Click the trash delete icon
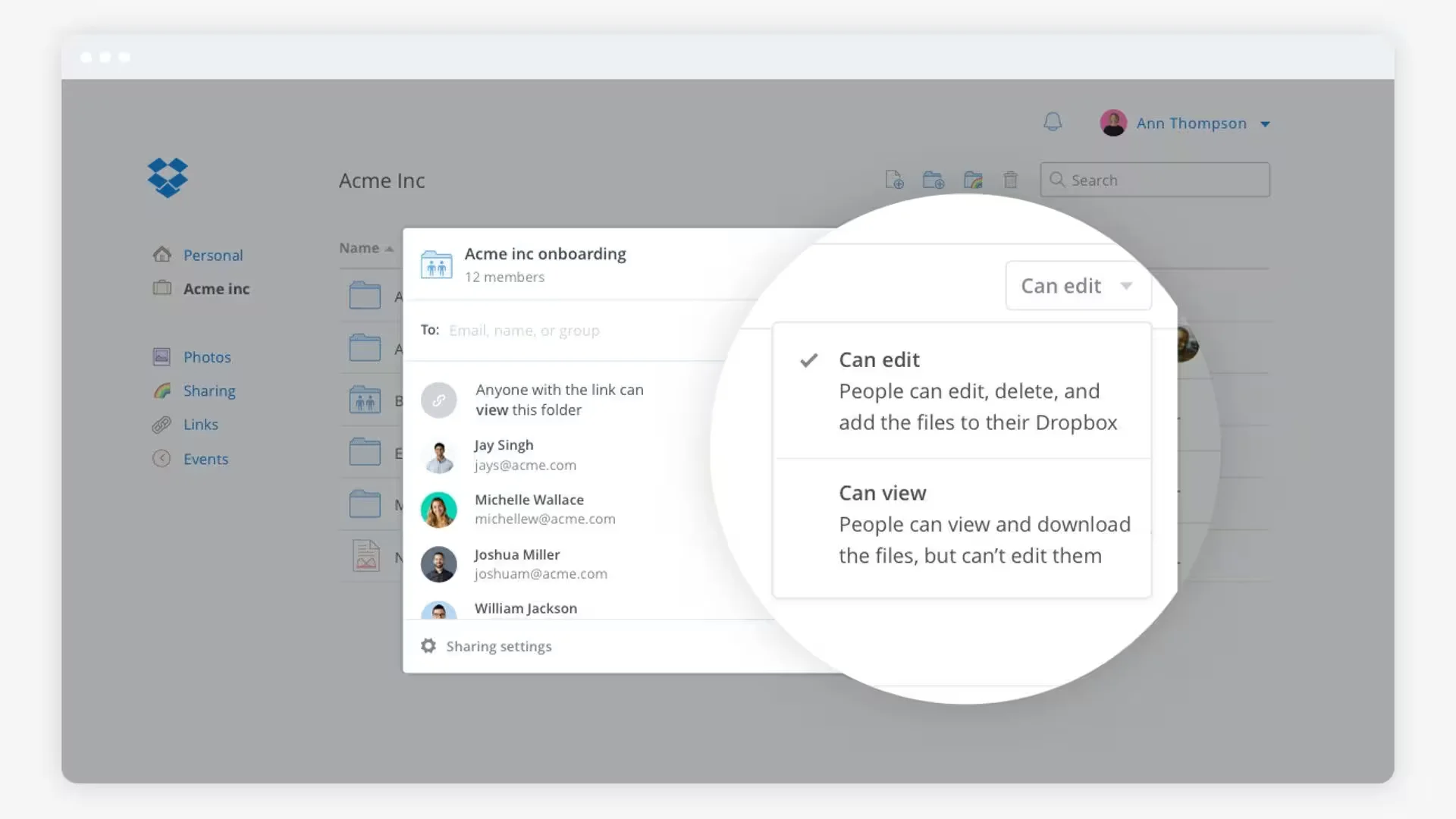Image resolution: width=1456 pixels, height=819 pixels. (x=1010, y=180)
